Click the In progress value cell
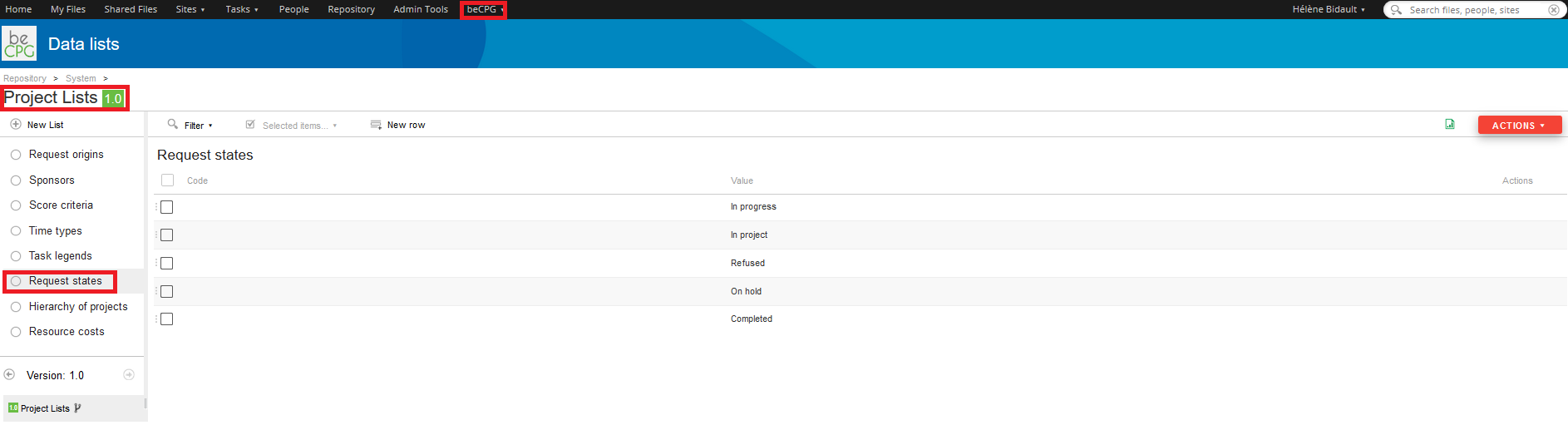This screenshot has height=425, width=1568. pyautogui.click(x=753, y=206)
